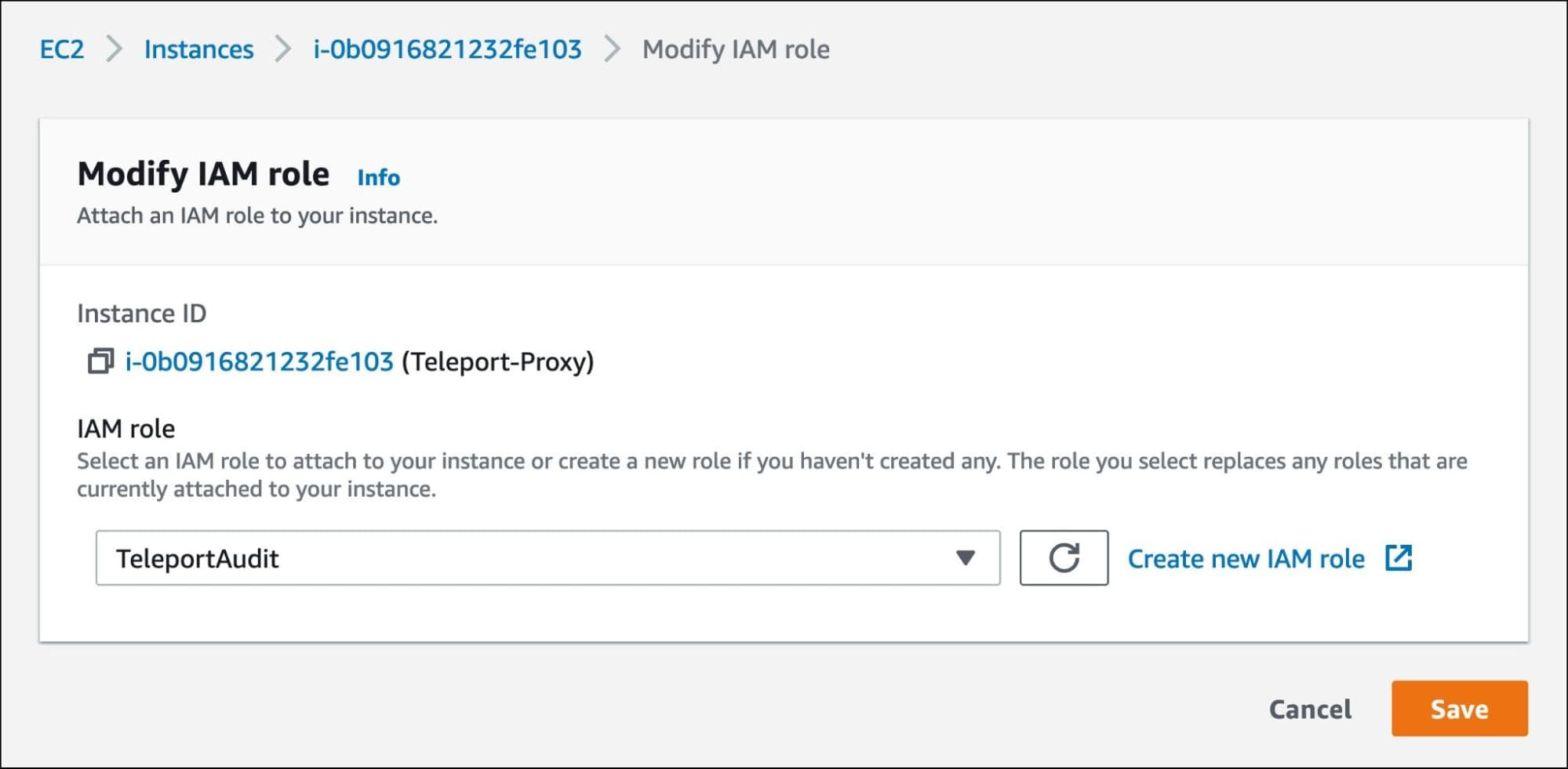Viewport: 1568px width, 769px height.
Task: Select the Modify IAM role breadcrumb item
Action: (x=736, y=49)
